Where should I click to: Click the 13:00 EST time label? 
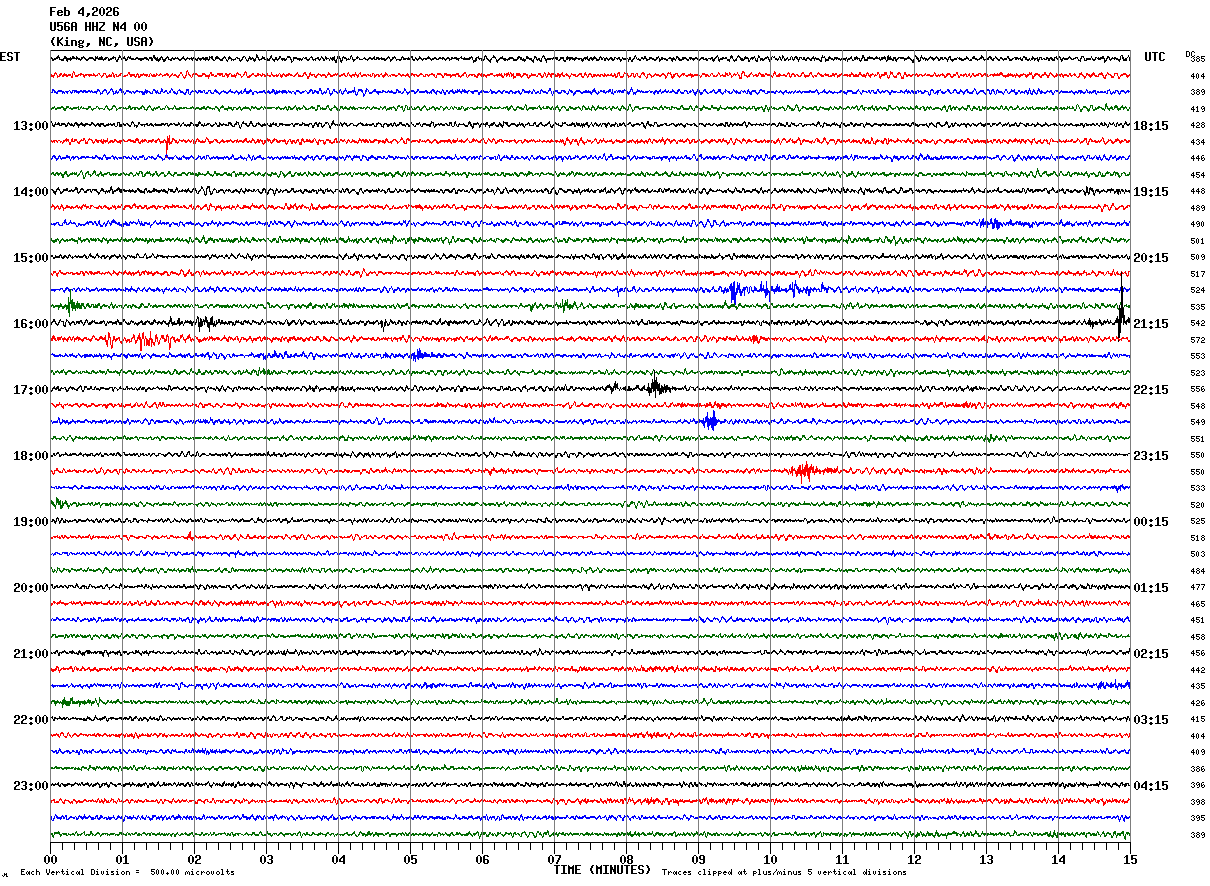(31, 126)
